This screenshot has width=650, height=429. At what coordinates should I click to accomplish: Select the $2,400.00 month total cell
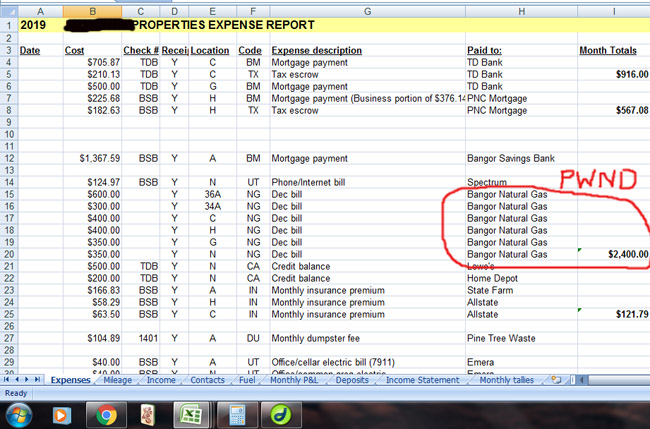614,254
